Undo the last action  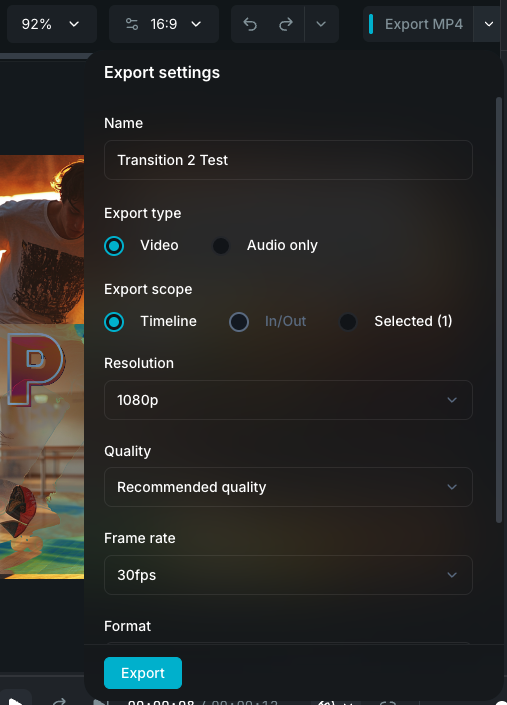pos(250,24)
